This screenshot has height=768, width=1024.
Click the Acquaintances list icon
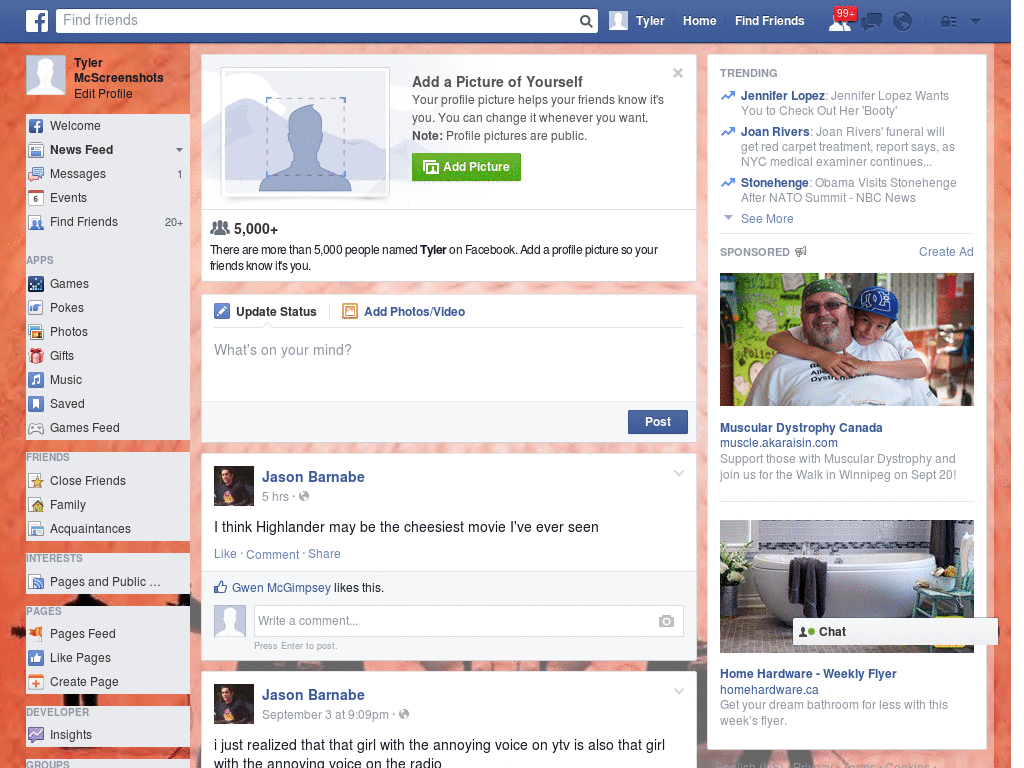(36, 529)
